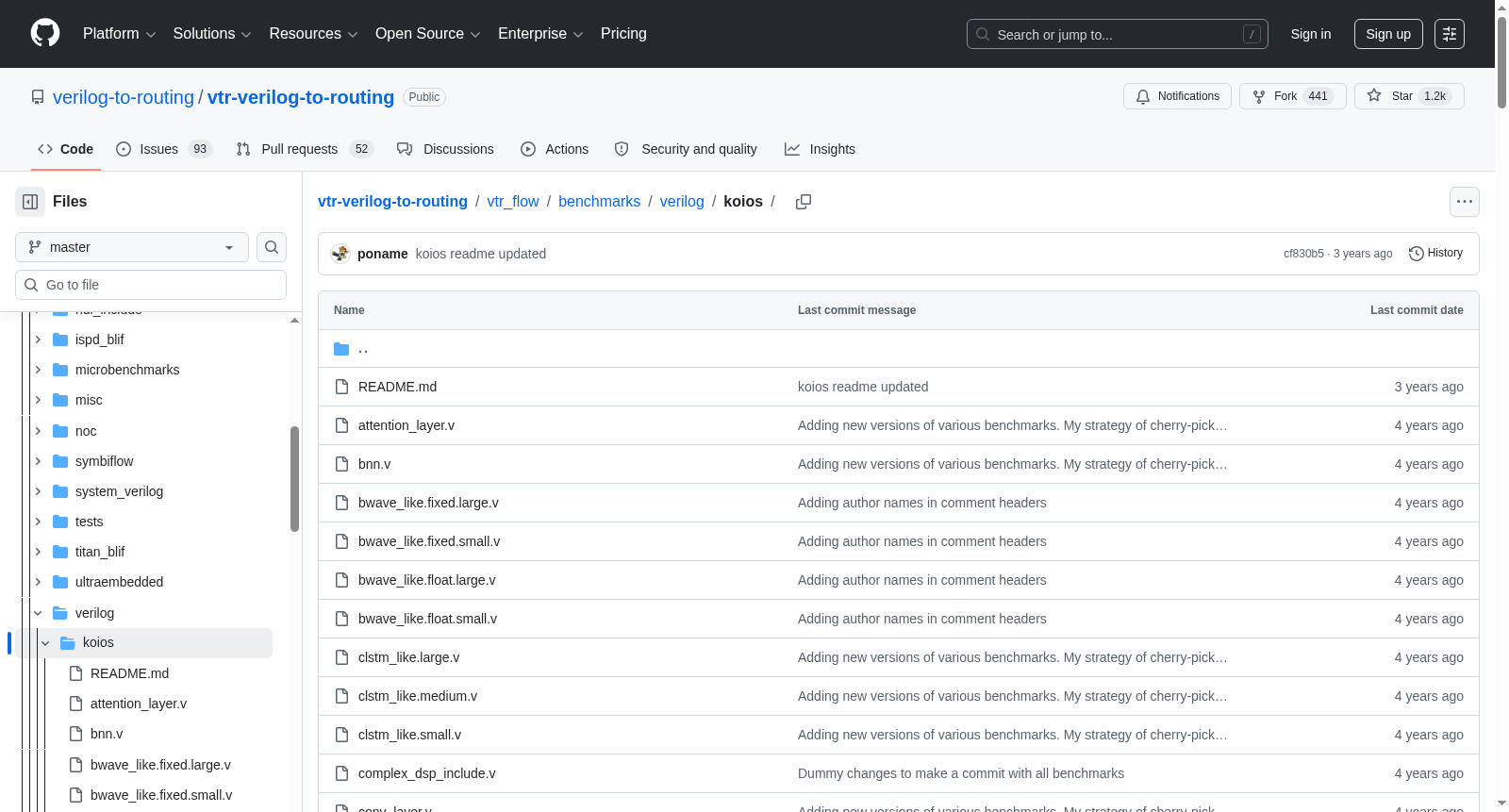Screen dimensions: 1509x812
Task: Expand the noc folder chevron
Action: point(38,431)
